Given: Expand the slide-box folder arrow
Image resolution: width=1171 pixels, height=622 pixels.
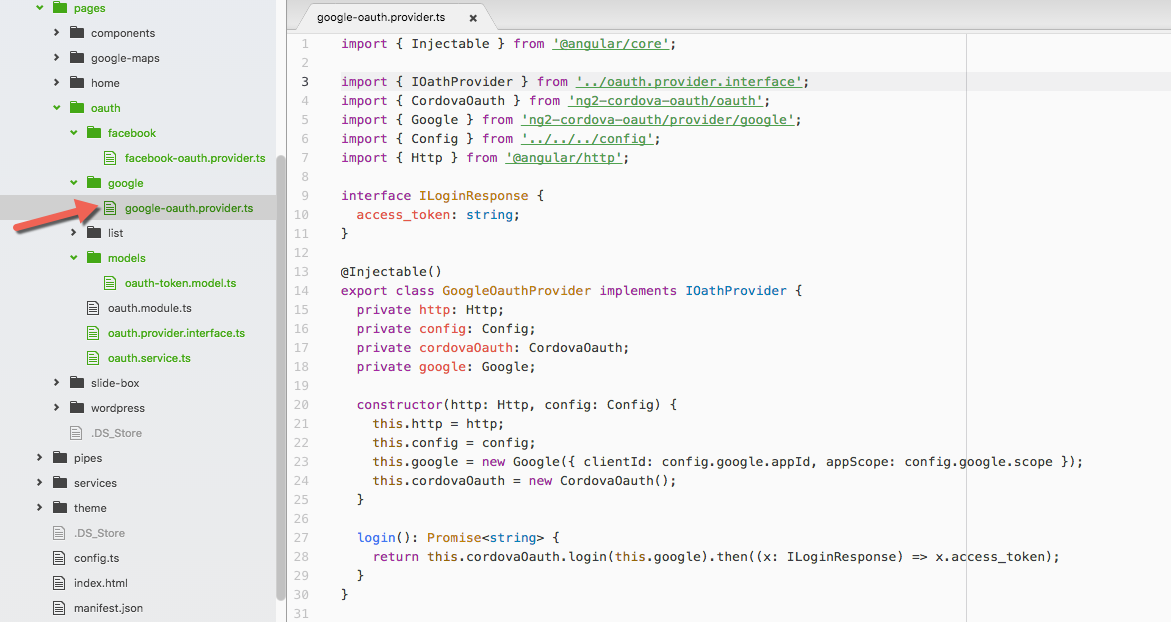Looking at the screenshot, I should pyautogui.click(x=56, y=382).
